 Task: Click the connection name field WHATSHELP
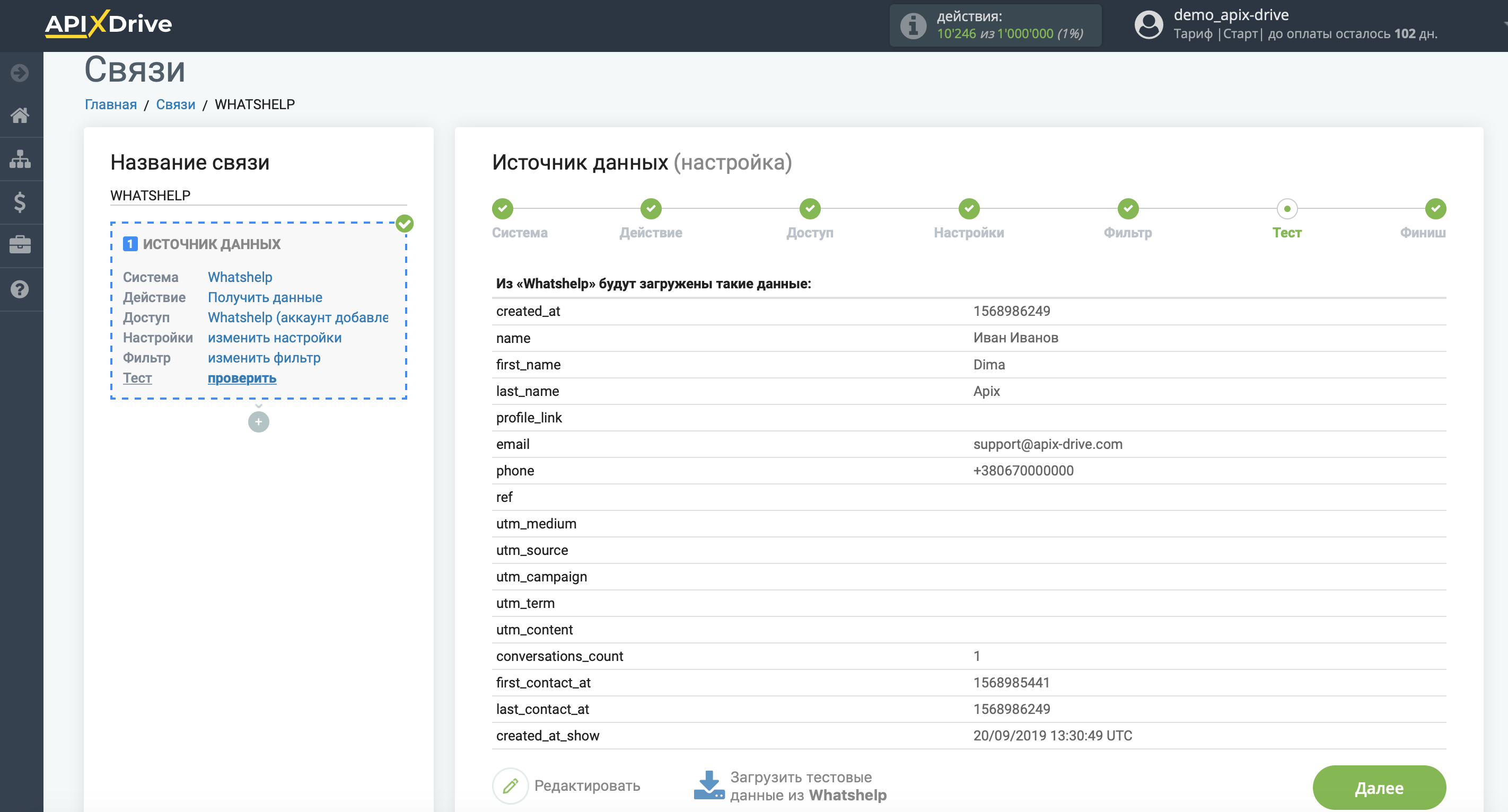[258, 196]
